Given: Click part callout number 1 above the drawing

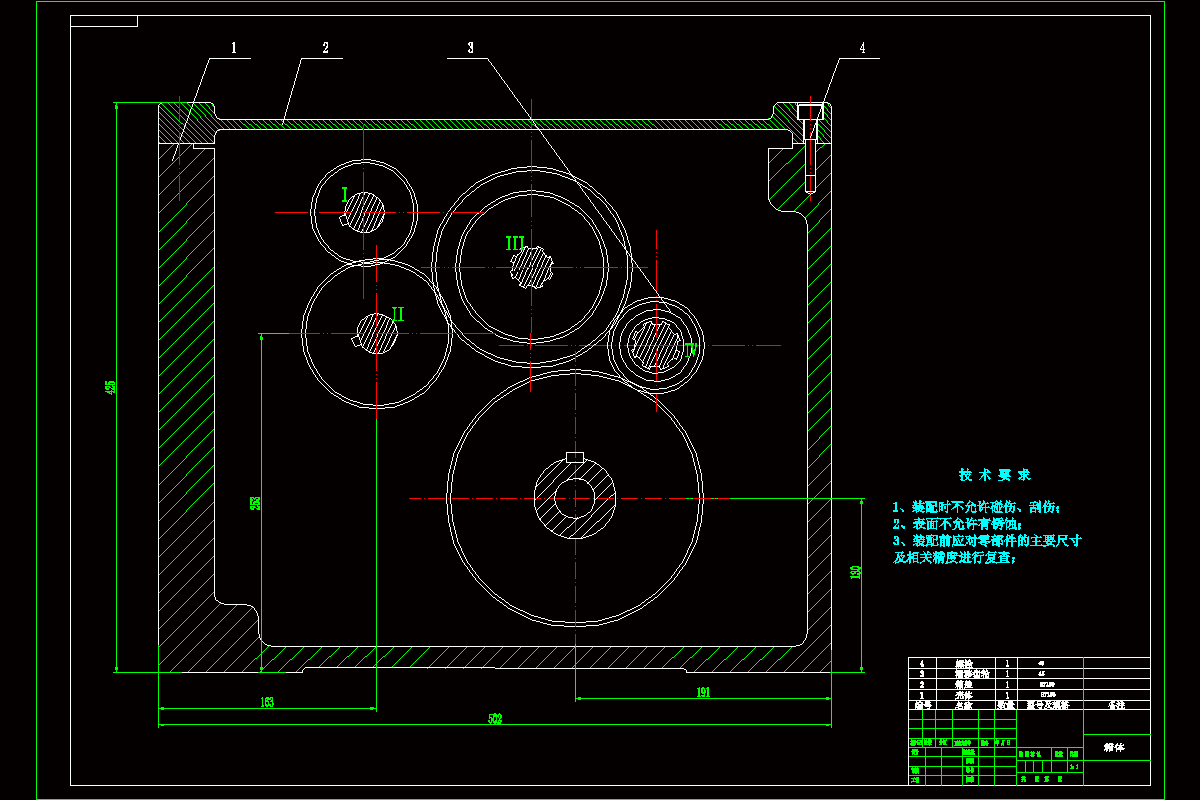Looking at the screenshot, I should tap(233, 47).
